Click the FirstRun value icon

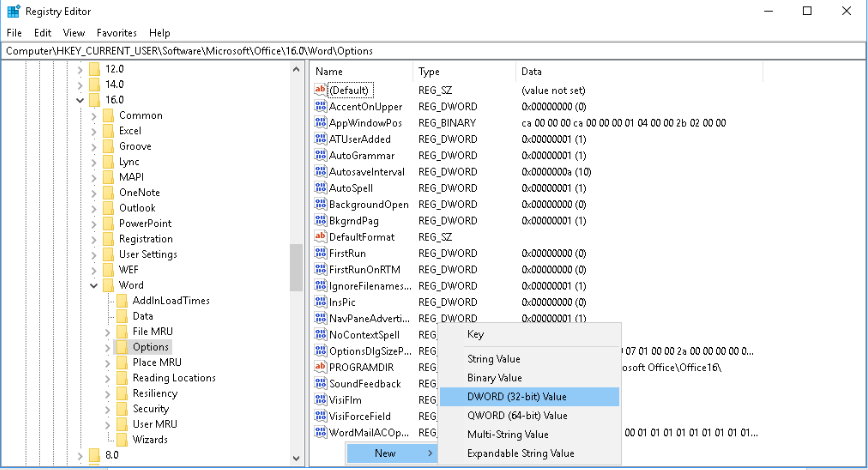tap(321, 253)
